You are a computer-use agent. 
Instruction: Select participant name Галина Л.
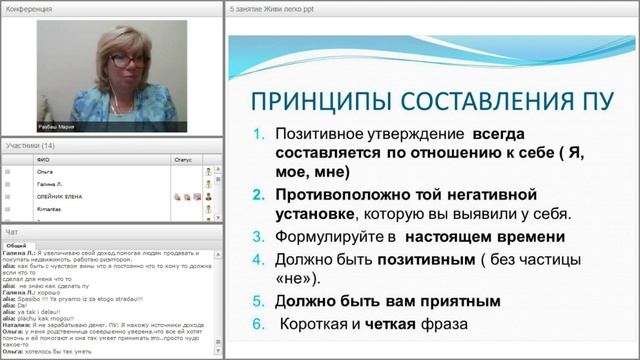(x=50, y=184)
